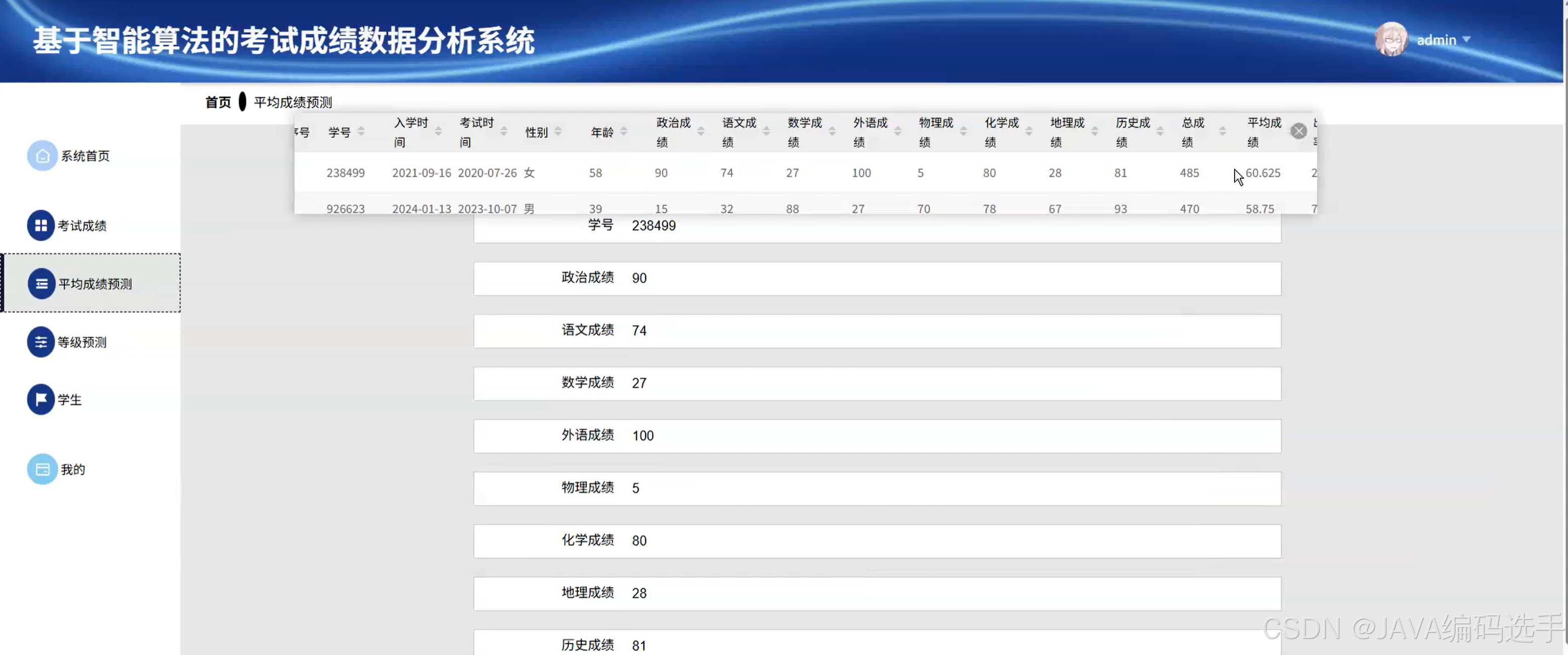Image resolution: width=1568 pixels, height=655 pixels.
Task: Focus the 物理成绩 field showing 5
Action: [x=877, y=488]
